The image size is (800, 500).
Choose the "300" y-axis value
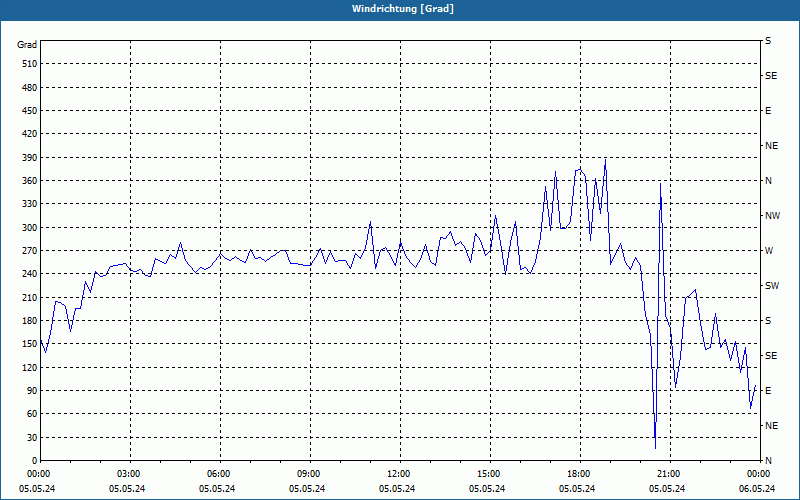(x=30, y=228)
